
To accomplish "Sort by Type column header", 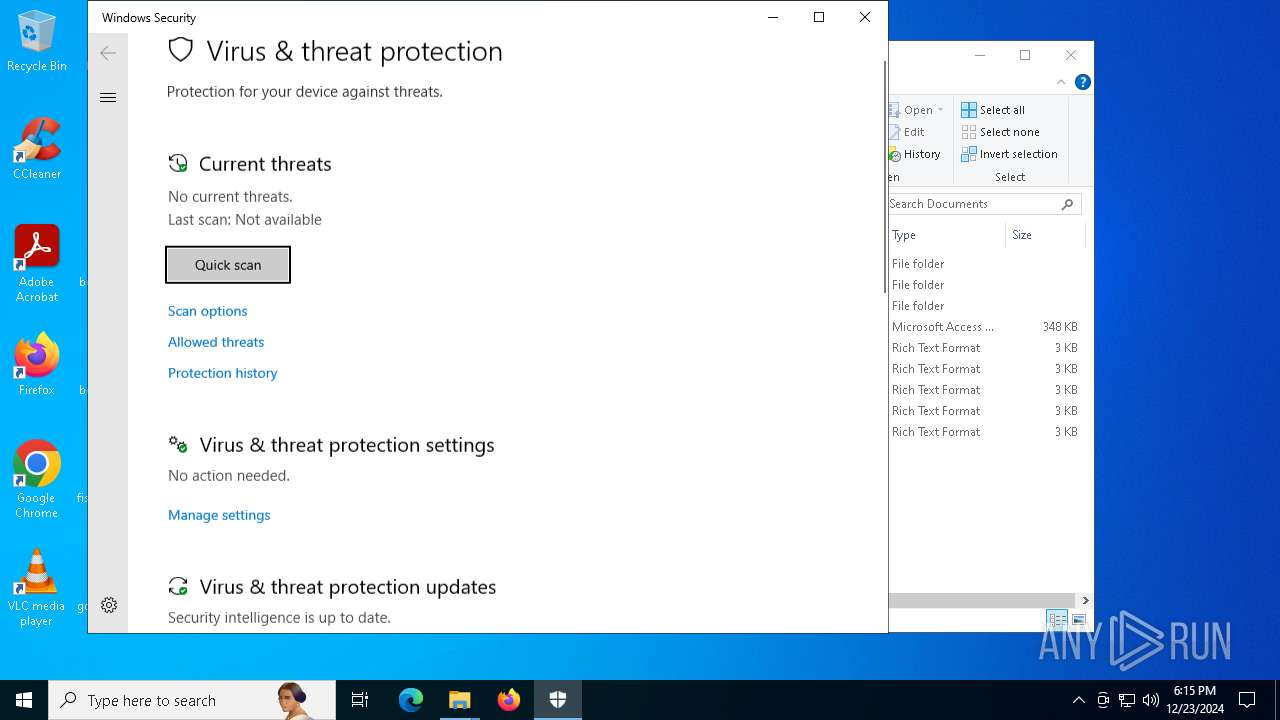I will point(946,235).
